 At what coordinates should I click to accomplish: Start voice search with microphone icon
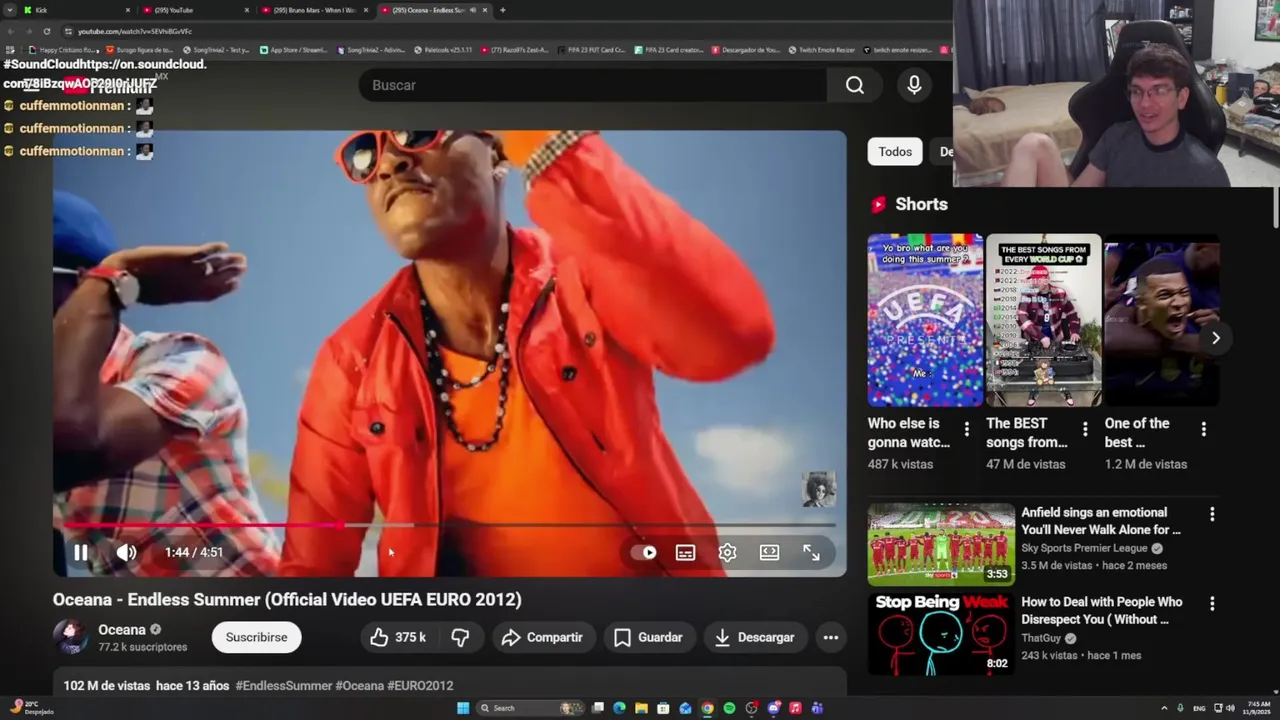coord(914,85)
